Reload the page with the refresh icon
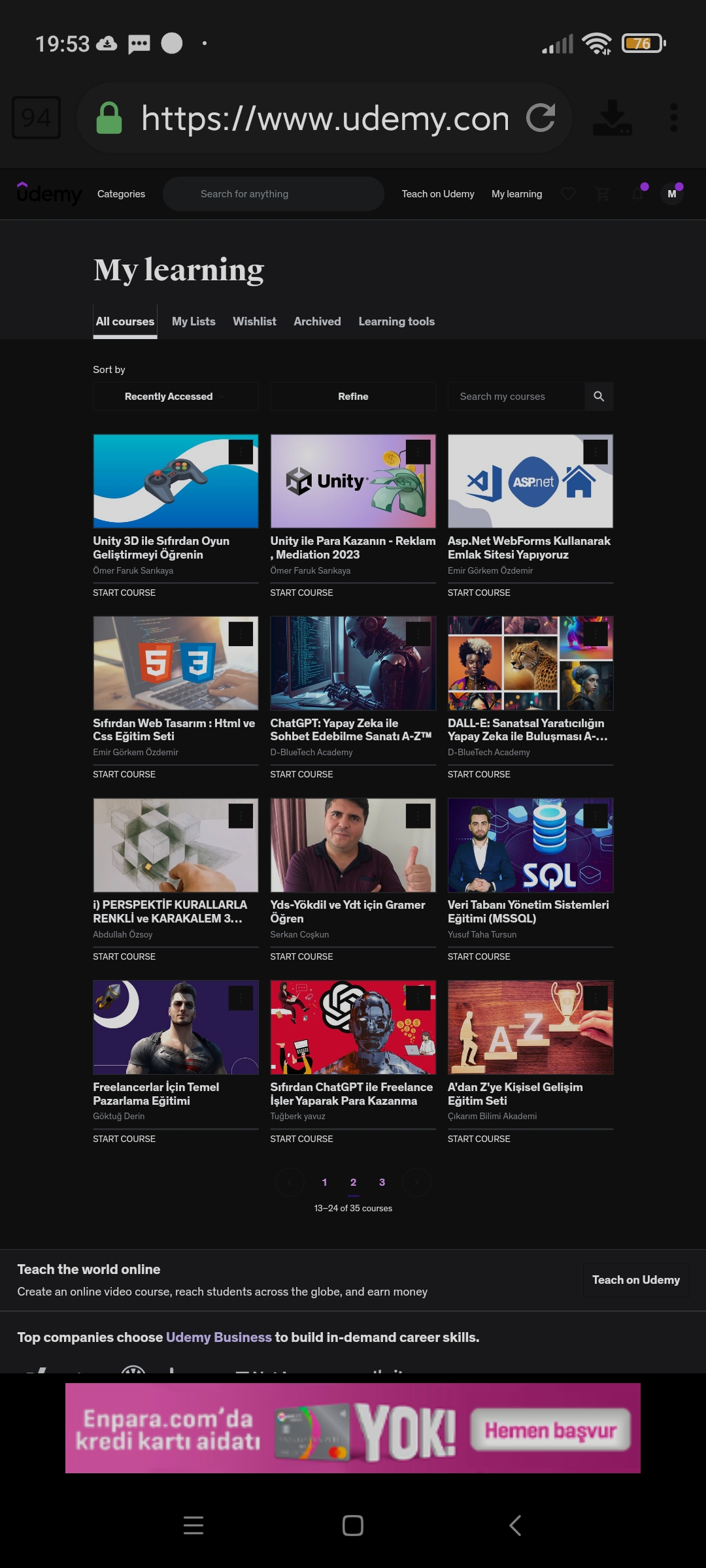 click(x=541, y=118)
